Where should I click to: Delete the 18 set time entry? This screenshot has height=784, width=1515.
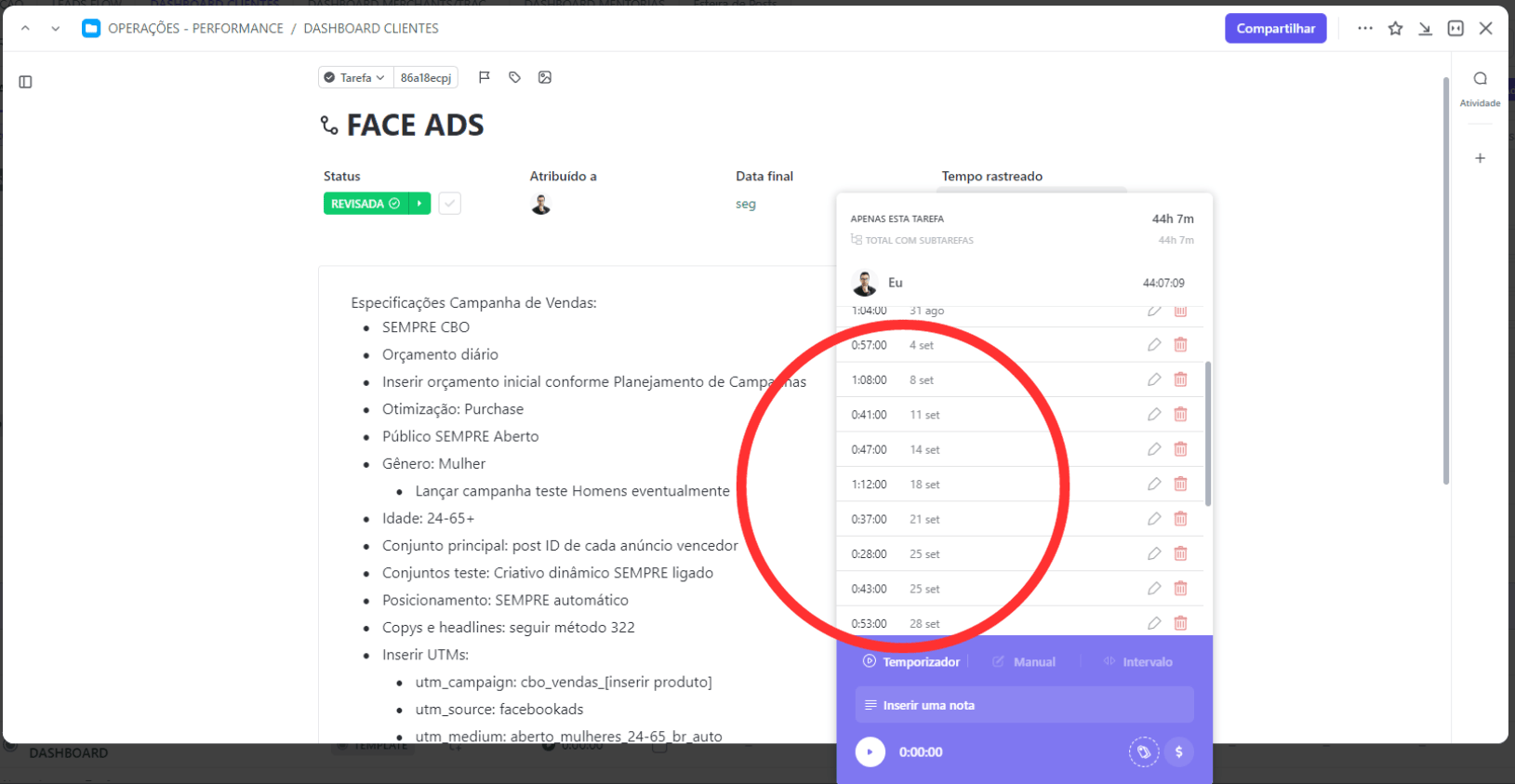click(1180, 485)
